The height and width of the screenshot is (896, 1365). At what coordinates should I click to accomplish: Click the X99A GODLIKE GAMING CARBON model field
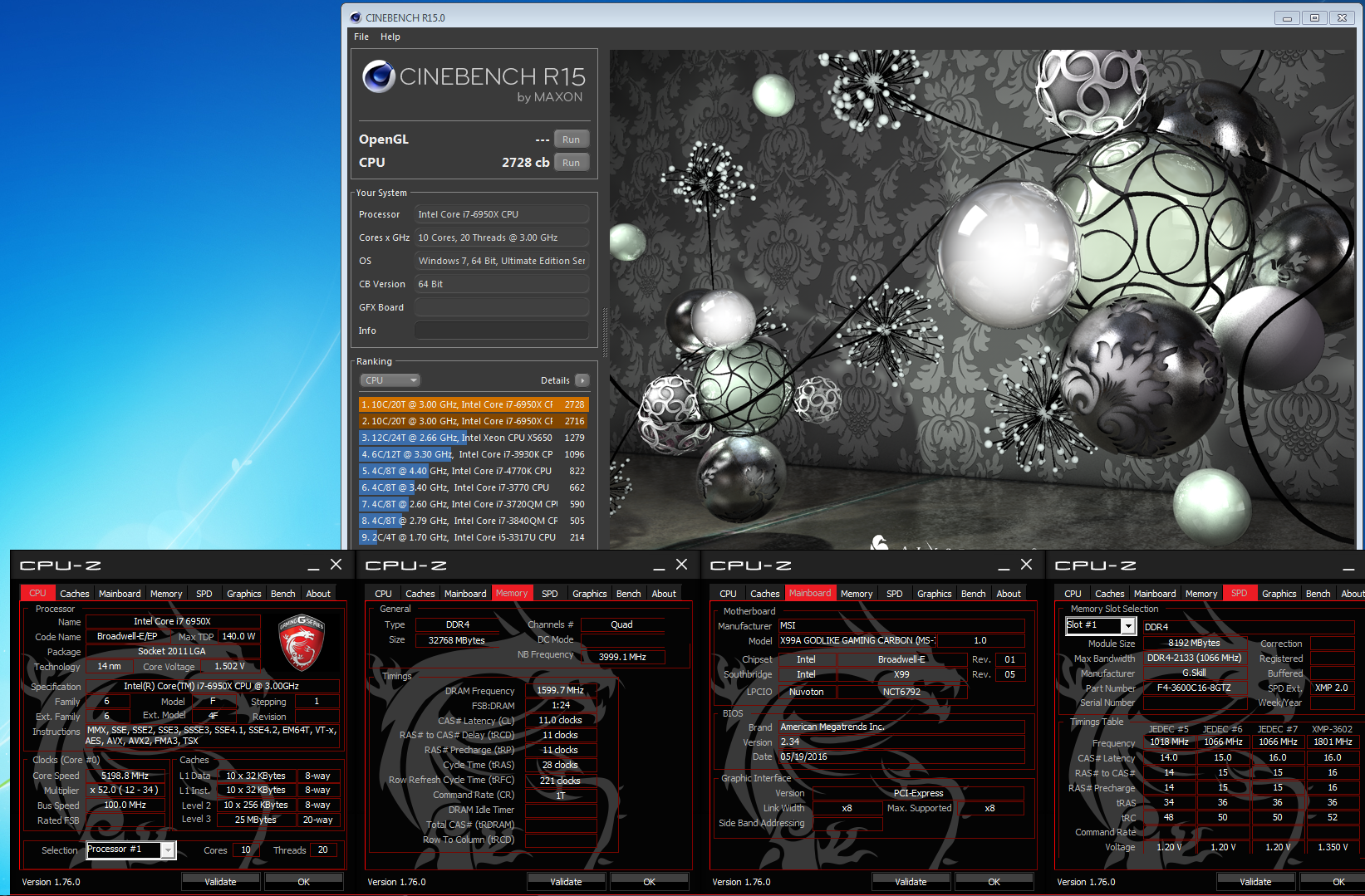coord(856,640)
